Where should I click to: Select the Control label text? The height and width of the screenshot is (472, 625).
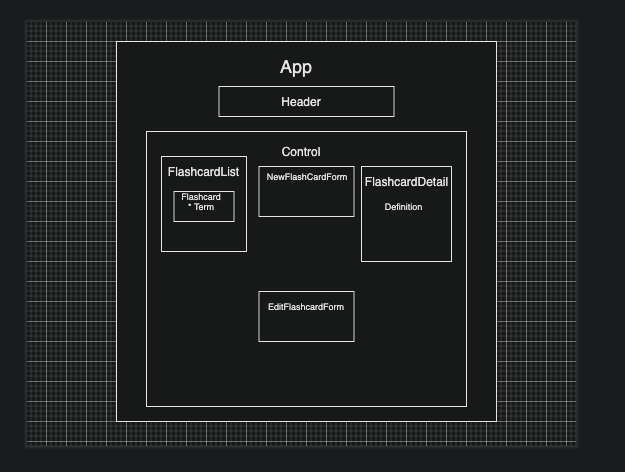click(x=301, y=152)
